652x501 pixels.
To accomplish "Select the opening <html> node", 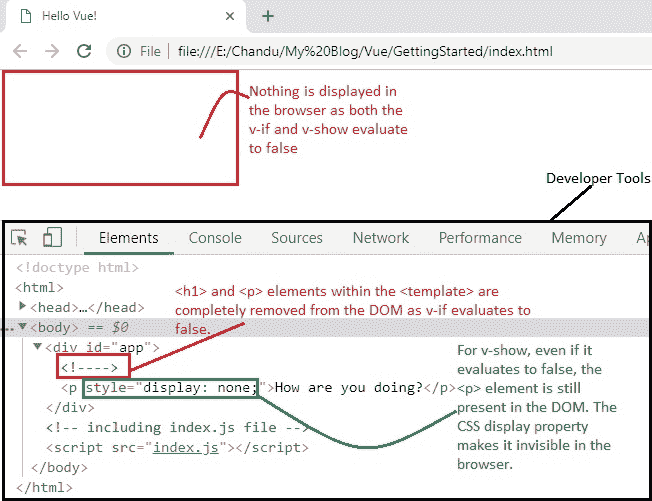I will pyautogui.click(x=40, y=287).
